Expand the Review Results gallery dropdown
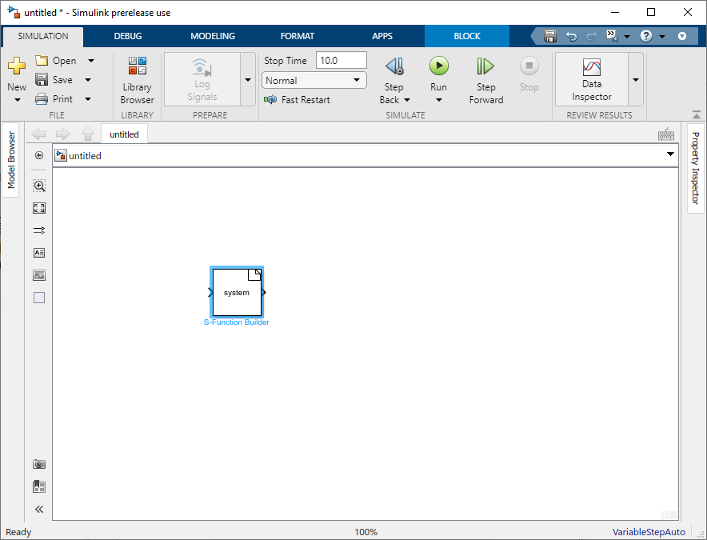The image size is (707, 540). click(636, 80)
